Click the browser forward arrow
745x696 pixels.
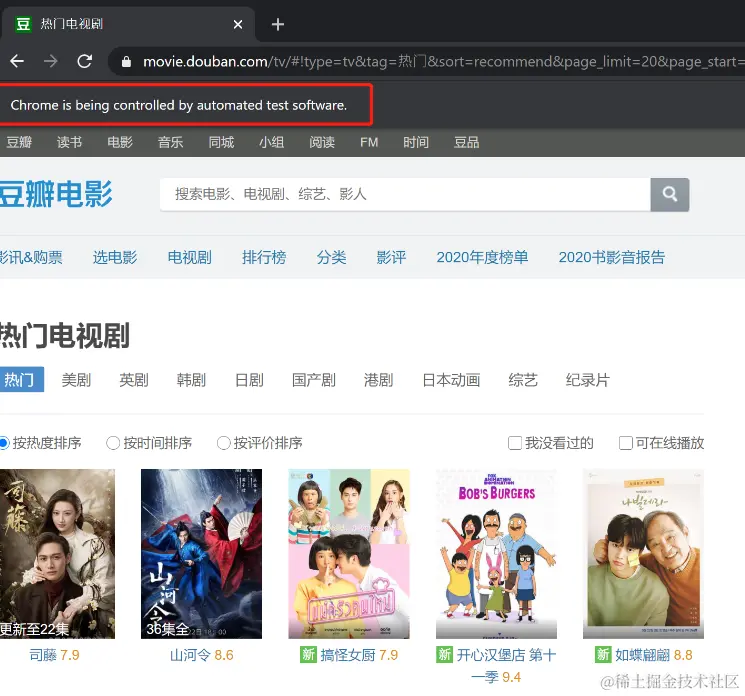[x=51, y=61]
